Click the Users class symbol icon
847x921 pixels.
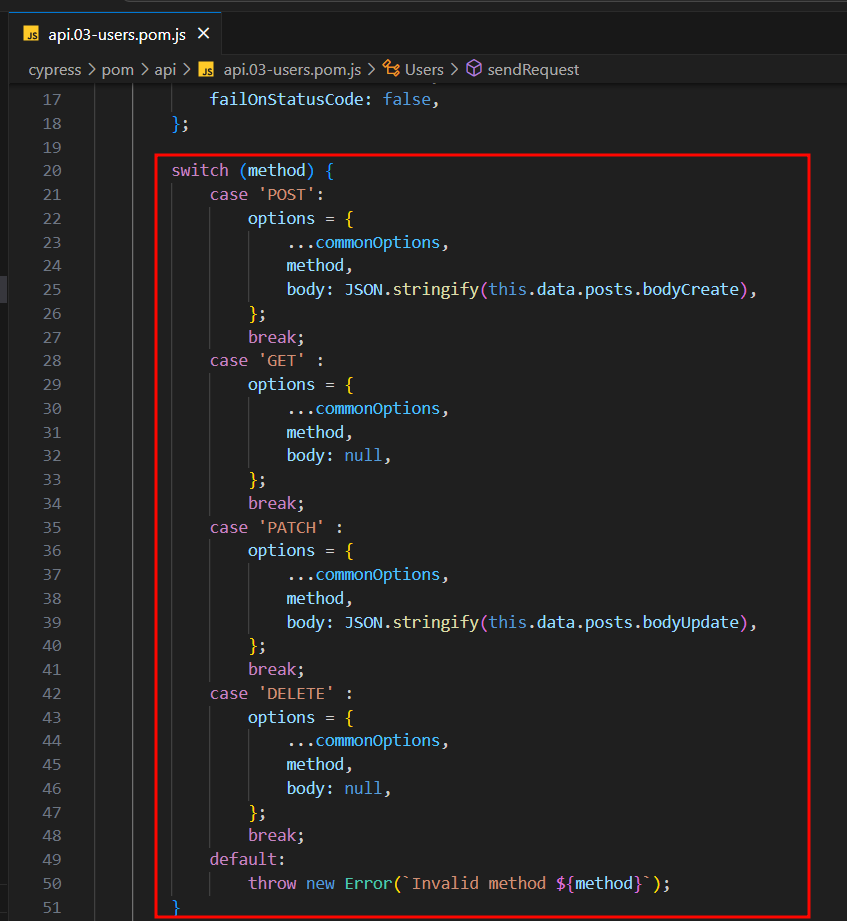tap(391, 69)
